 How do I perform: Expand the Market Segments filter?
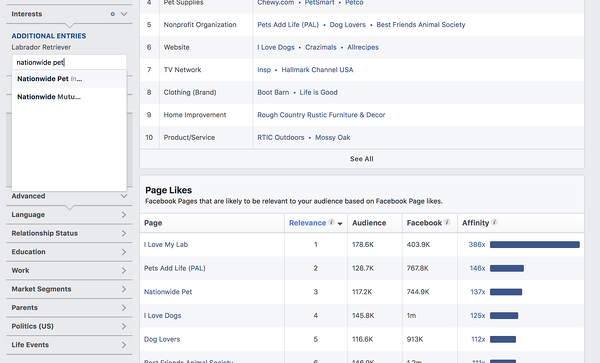tap(69, 289)
